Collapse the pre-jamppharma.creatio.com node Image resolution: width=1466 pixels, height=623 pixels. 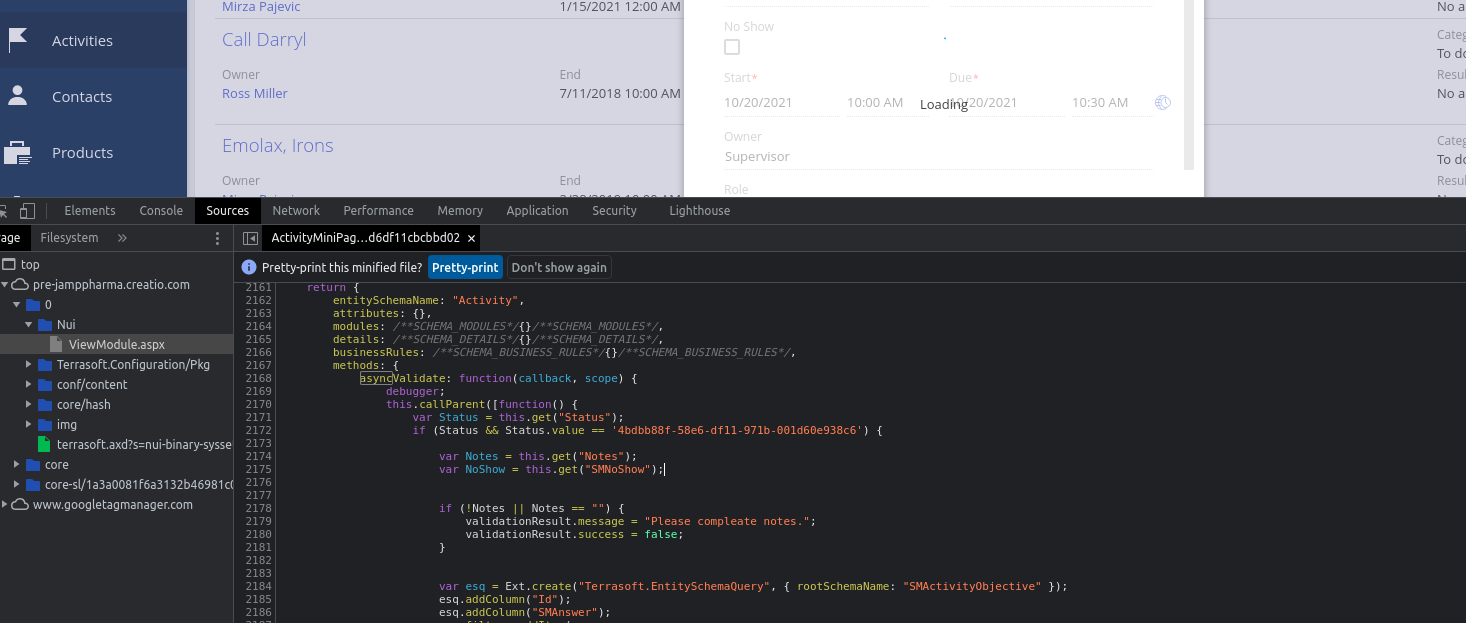[x=5, y=284]
